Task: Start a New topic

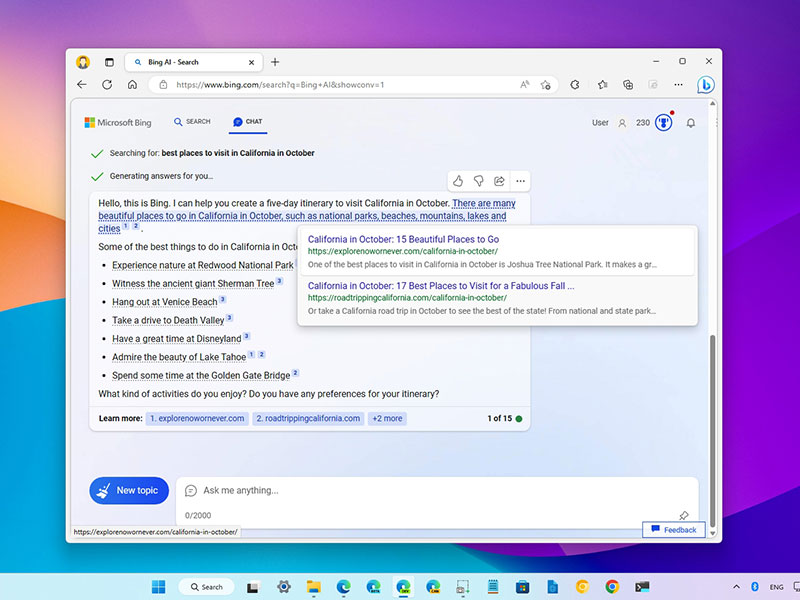Action: click(x=129, y=490)
